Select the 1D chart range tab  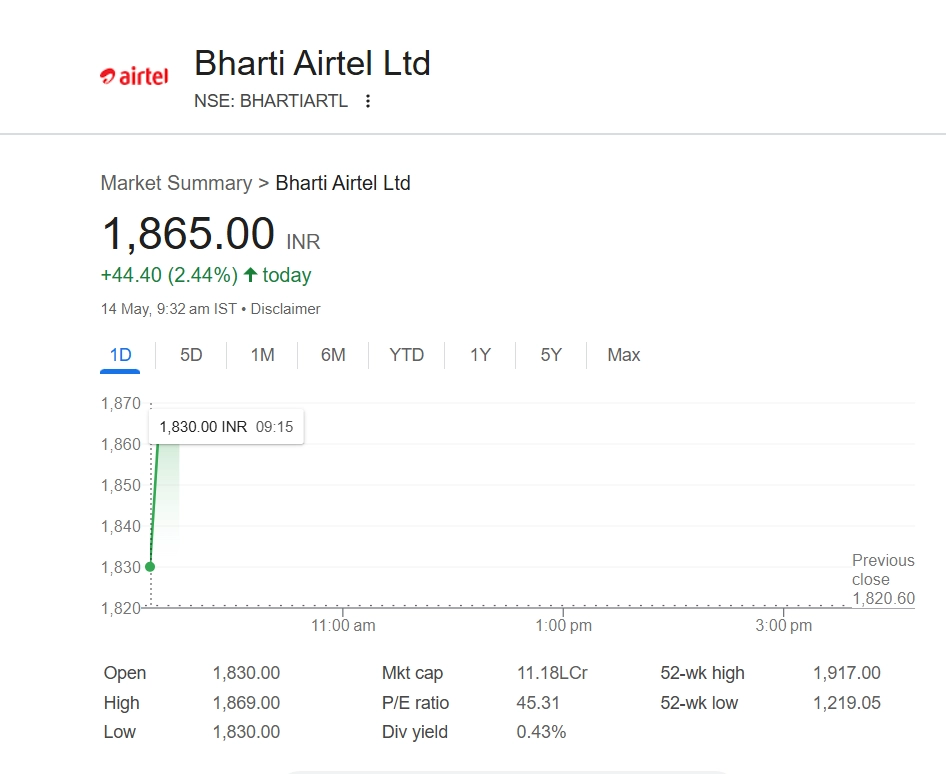point(120,355)
